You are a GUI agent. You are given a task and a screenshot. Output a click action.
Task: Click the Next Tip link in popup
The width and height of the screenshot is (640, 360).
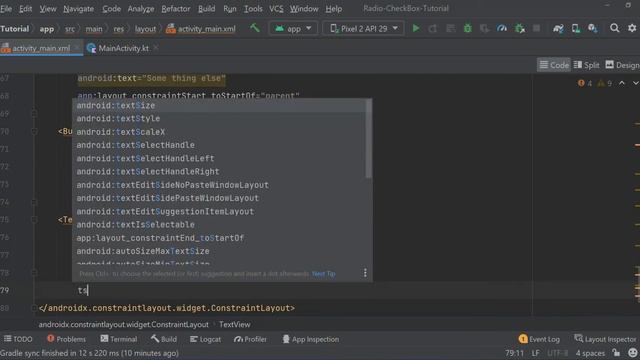323,273
